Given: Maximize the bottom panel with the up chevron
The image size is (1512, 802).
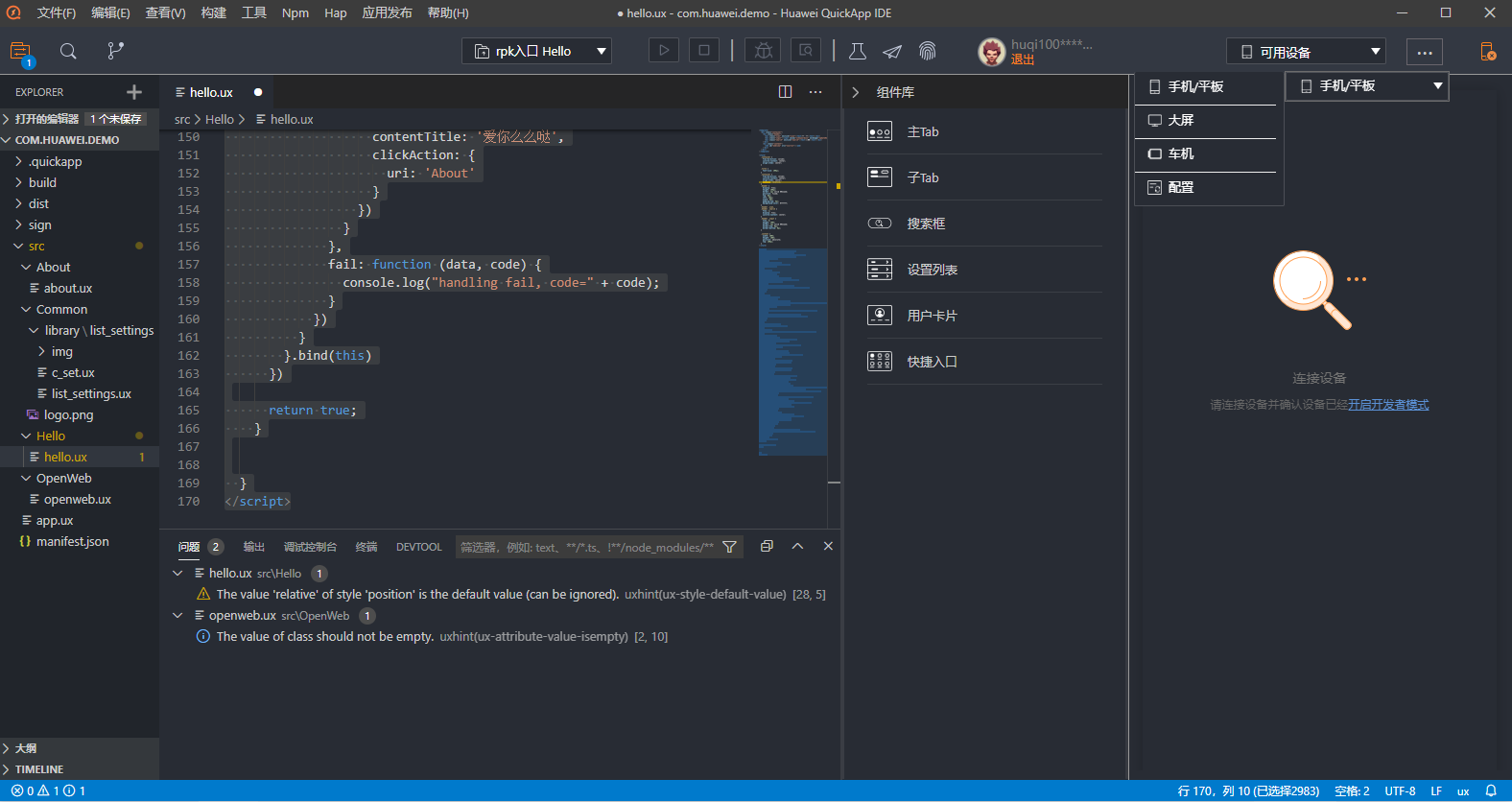Looking at the screenshot, I should point(797,546).
